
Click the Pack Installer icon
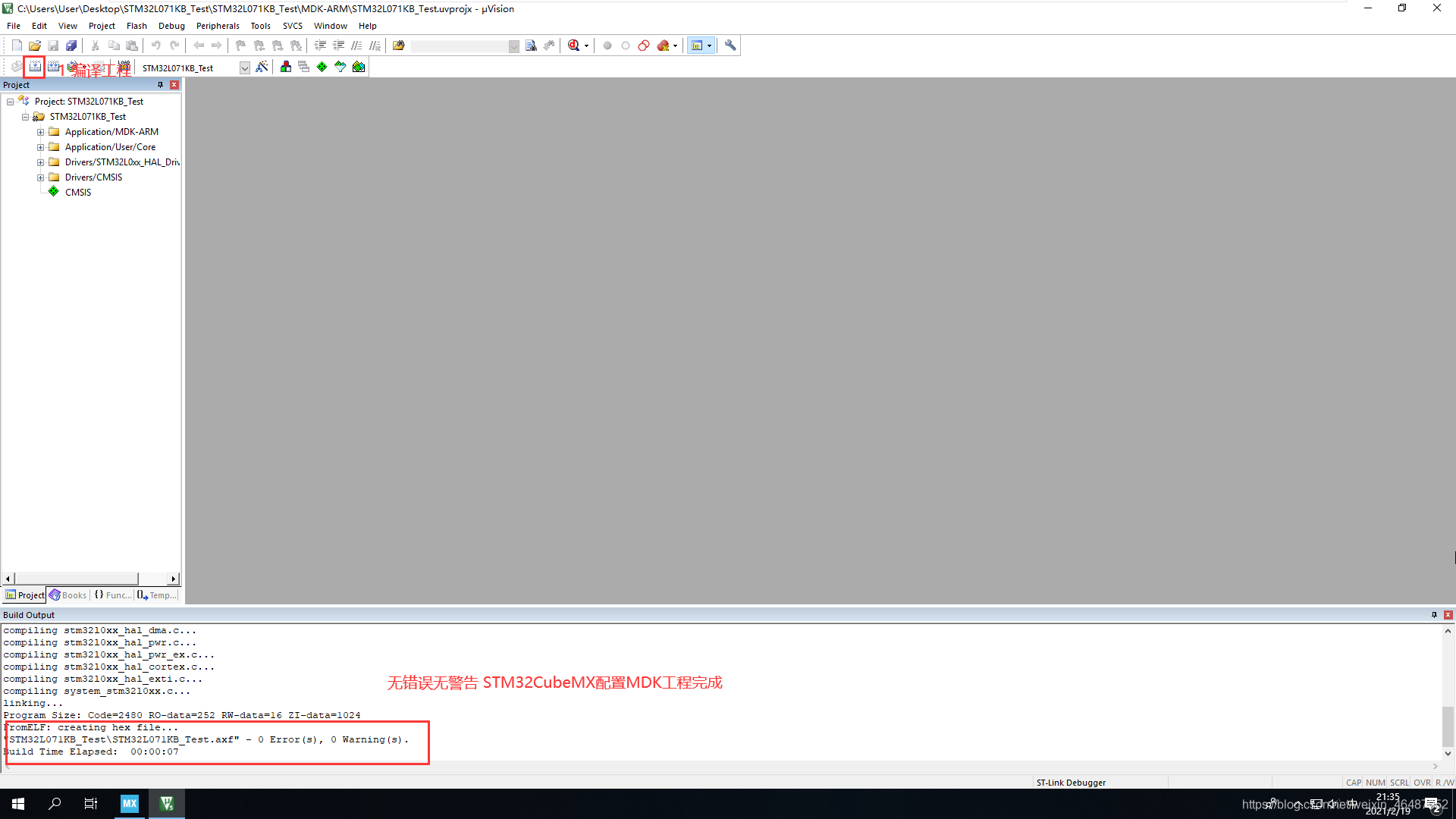(359, 67)
